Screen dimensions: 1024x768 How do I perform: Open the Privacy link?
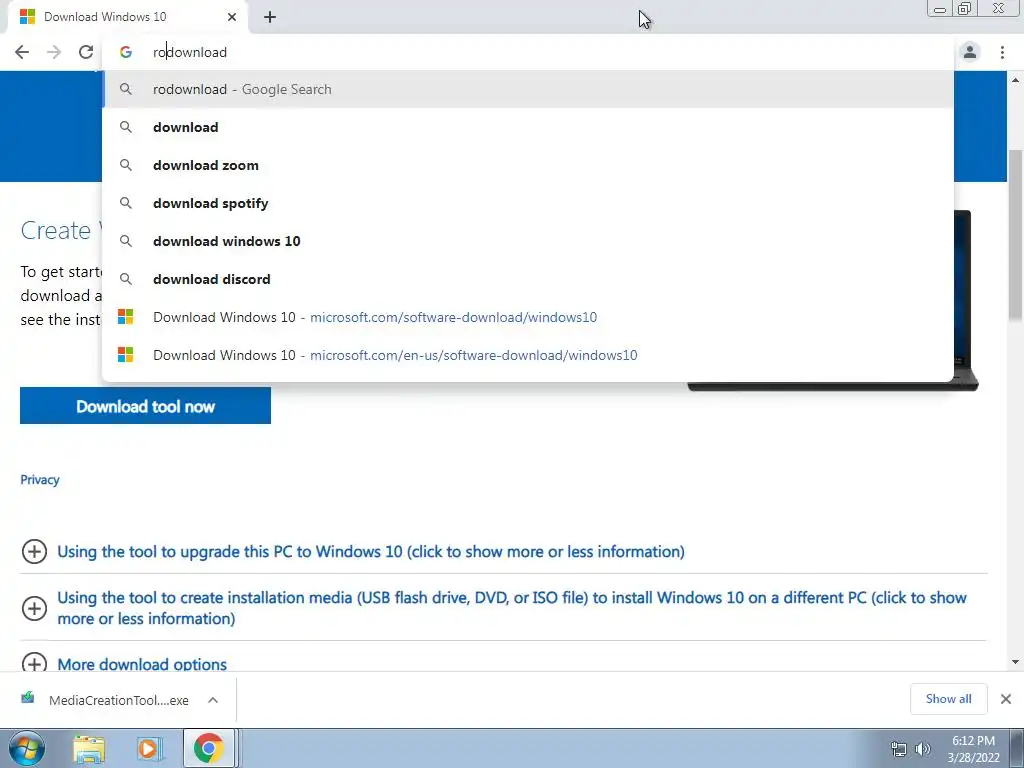coord(40,479)
